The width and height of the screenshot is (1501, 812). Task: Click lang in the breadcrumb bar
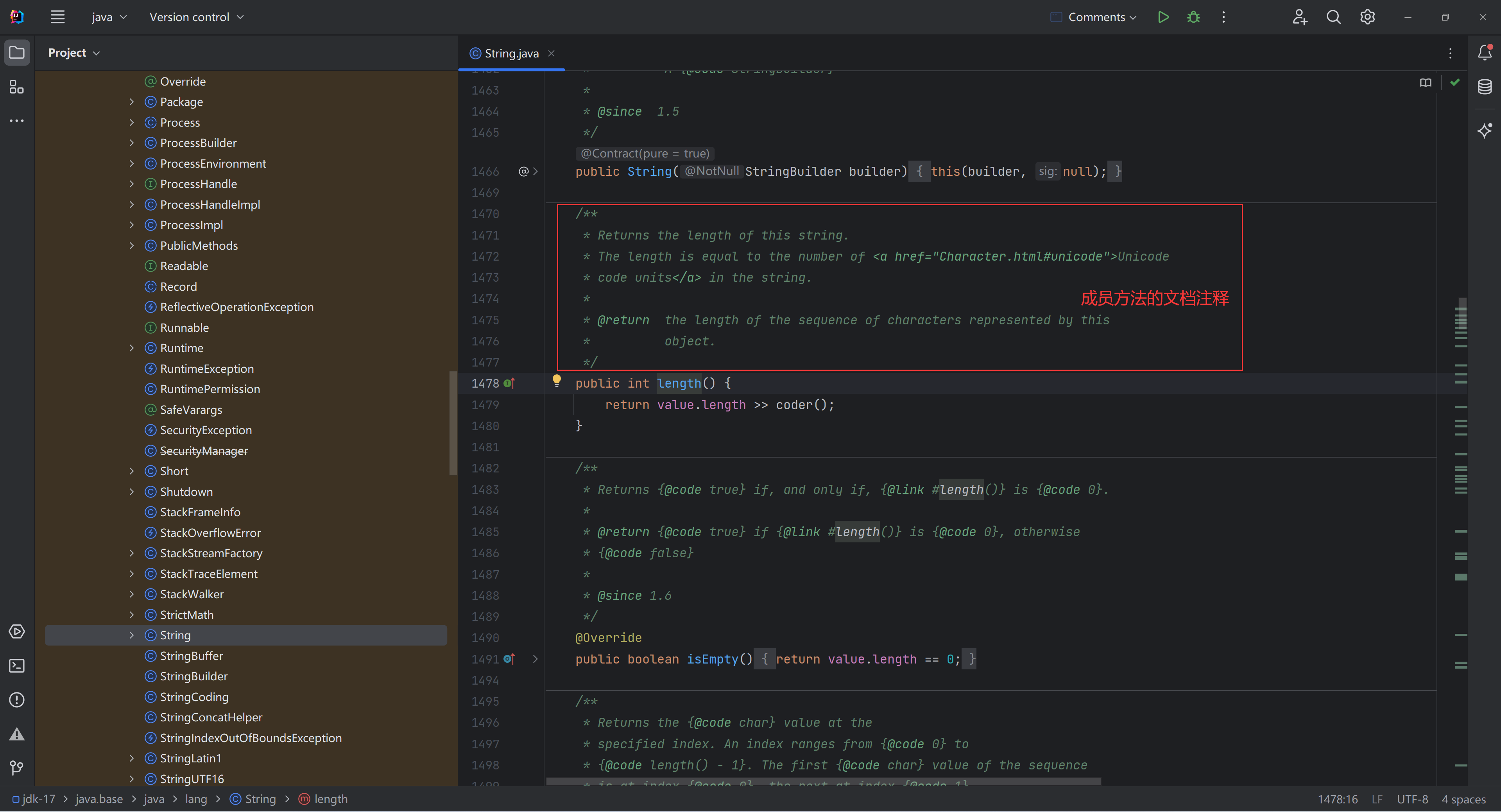(x=196, y=799)
